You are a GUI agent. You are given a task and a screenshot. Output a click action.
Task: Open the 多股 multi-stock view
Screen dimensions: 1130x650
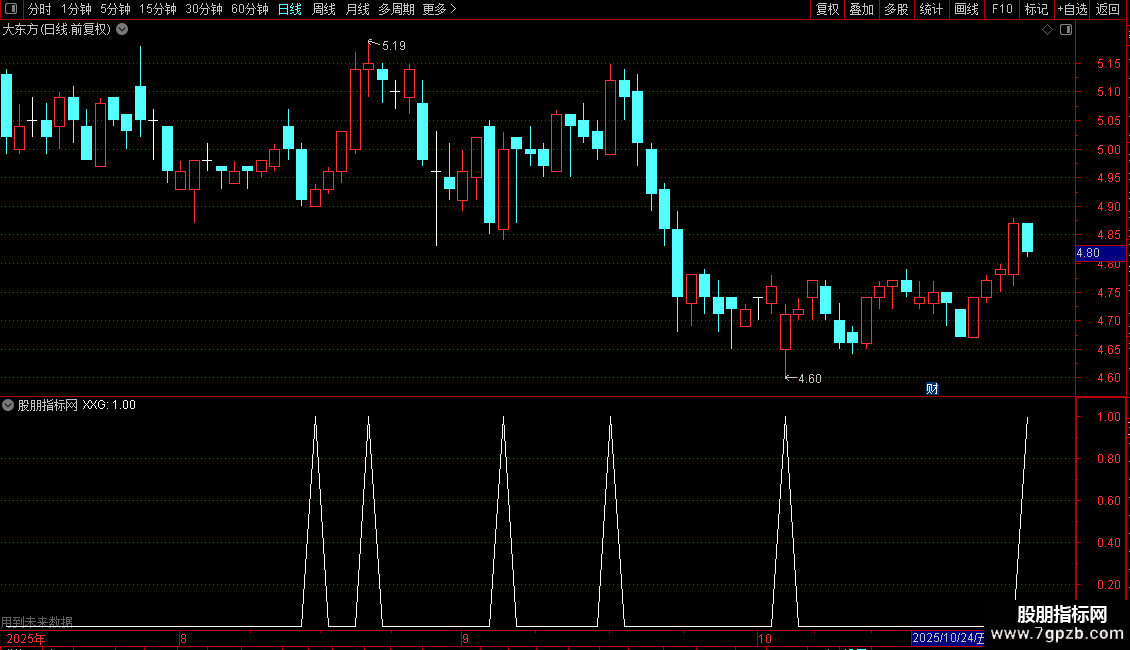click(x=896, y=9)
